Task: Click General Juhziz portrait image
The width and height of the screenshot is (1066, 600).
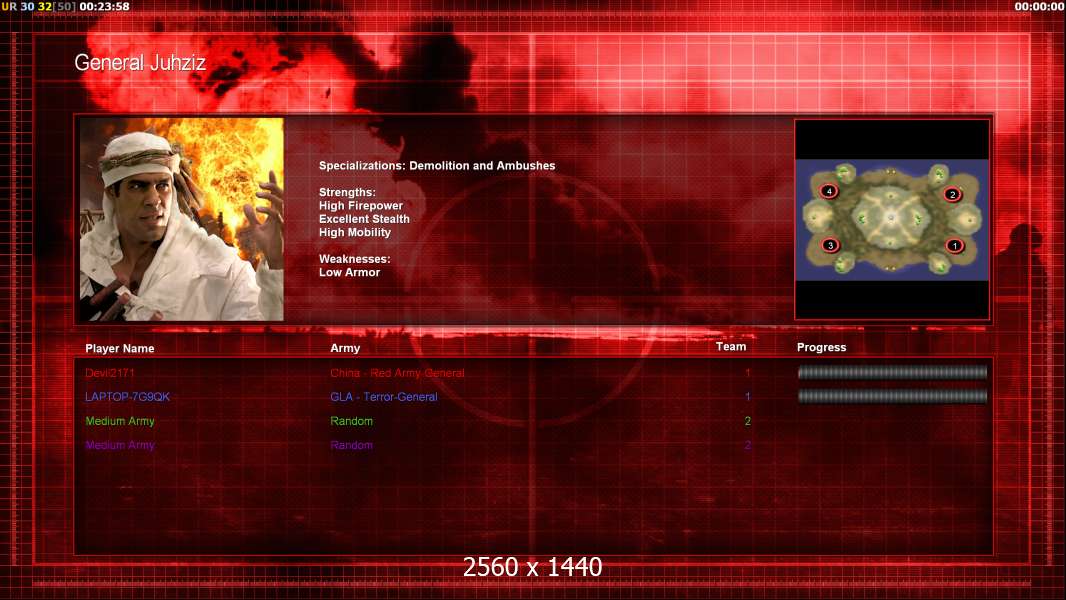Action: 182,219
